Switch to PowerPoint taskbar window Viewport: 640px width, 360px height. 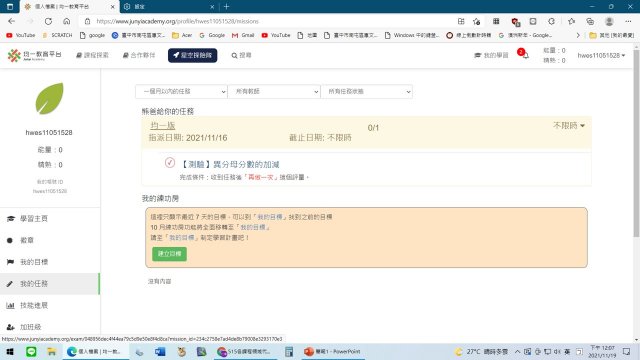(333, 351)
